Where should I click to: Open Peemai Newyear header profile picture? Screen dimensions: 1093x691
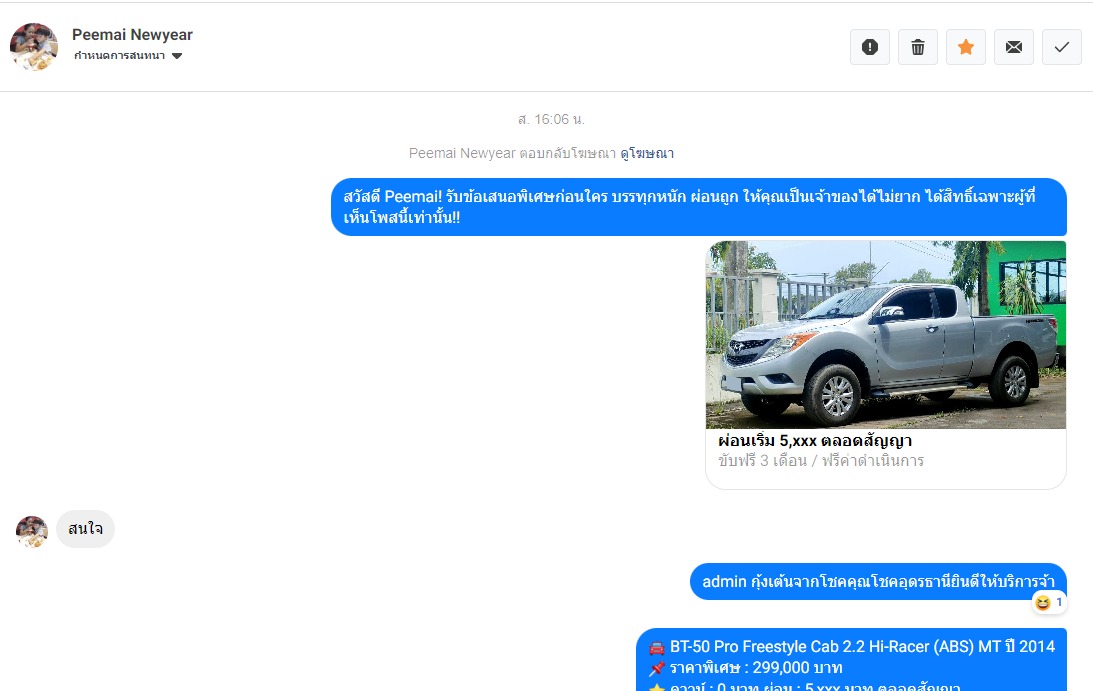[33, 47]
